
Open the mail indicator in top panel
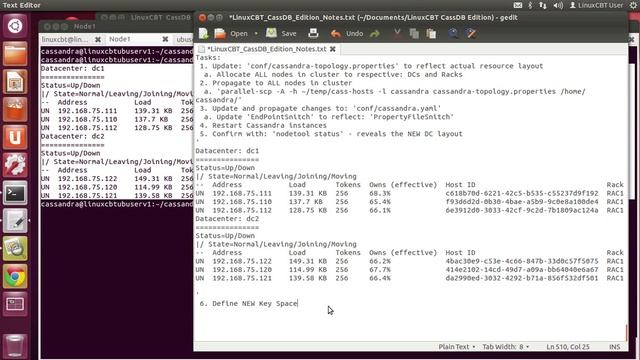(x=518, y=5)
